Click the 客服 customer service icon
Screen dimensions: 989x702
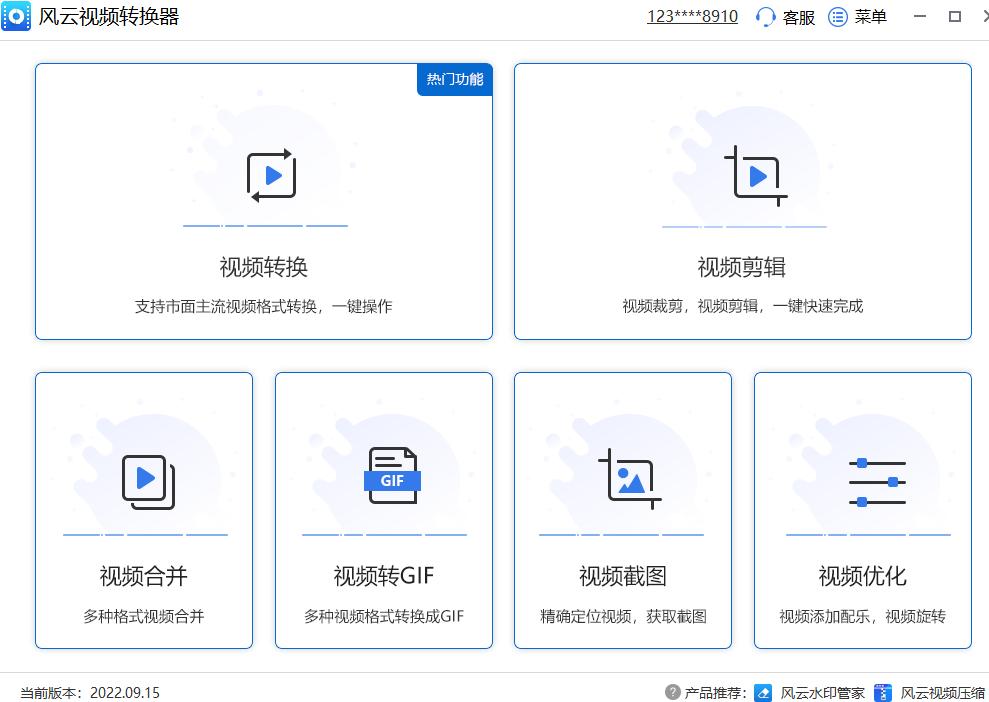pyautogui.click(x=766, y=16)
